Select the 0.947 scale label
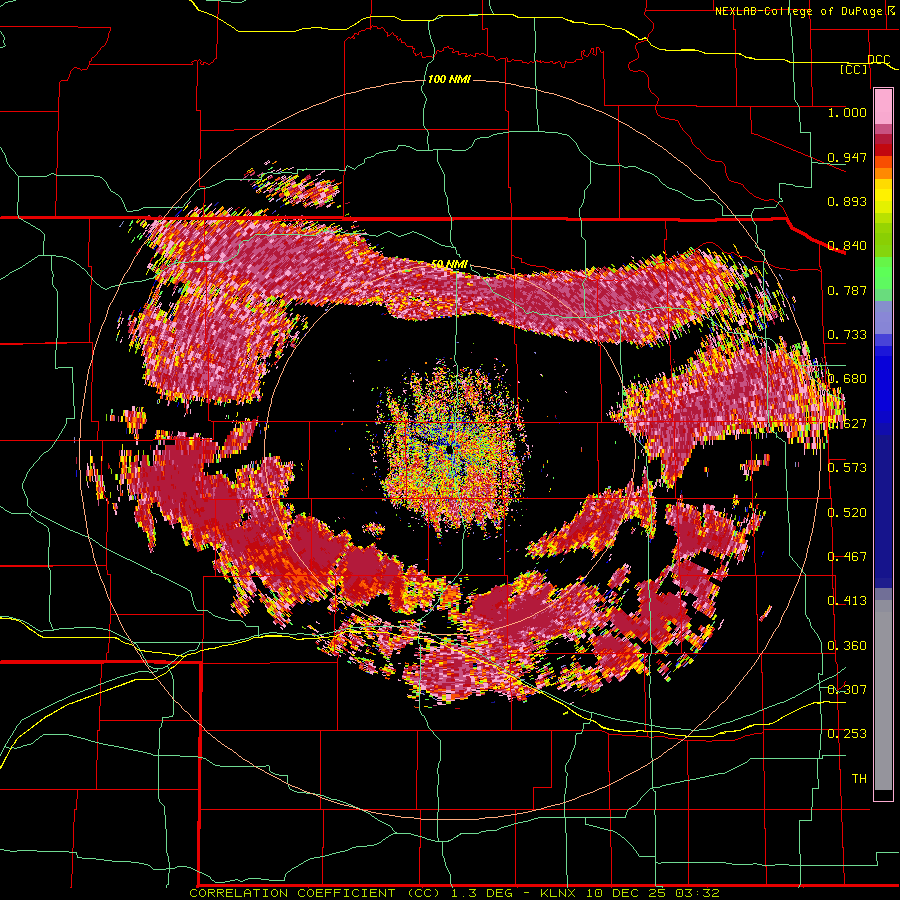Image resolution: width=900 pixels, height=900 pixels. tap(847, 157)
